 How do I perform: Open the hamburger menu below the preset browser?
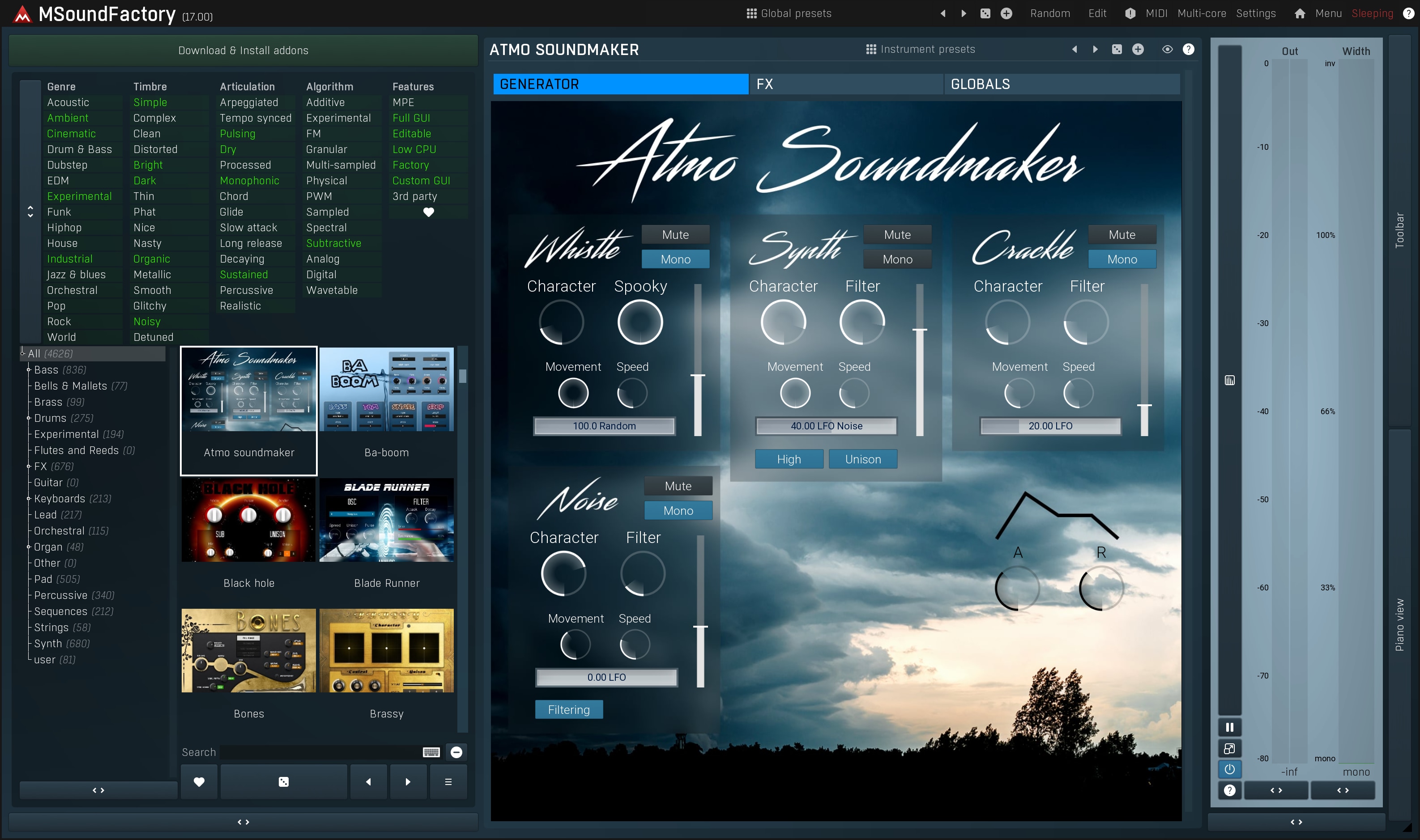448,782
